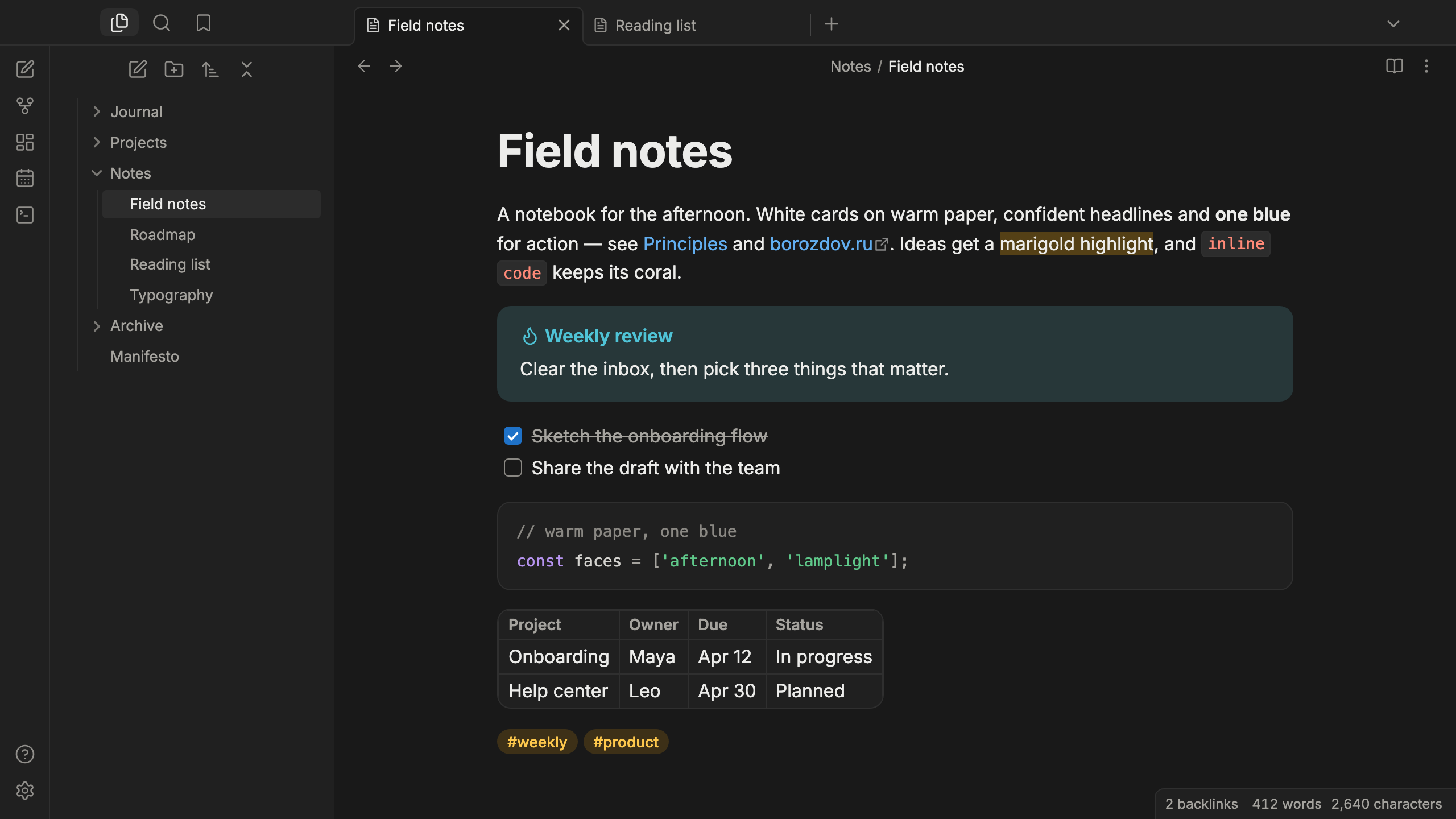Screen dimensions: 1456x819
Task: Click the #weekly tag
Action: 537,742
